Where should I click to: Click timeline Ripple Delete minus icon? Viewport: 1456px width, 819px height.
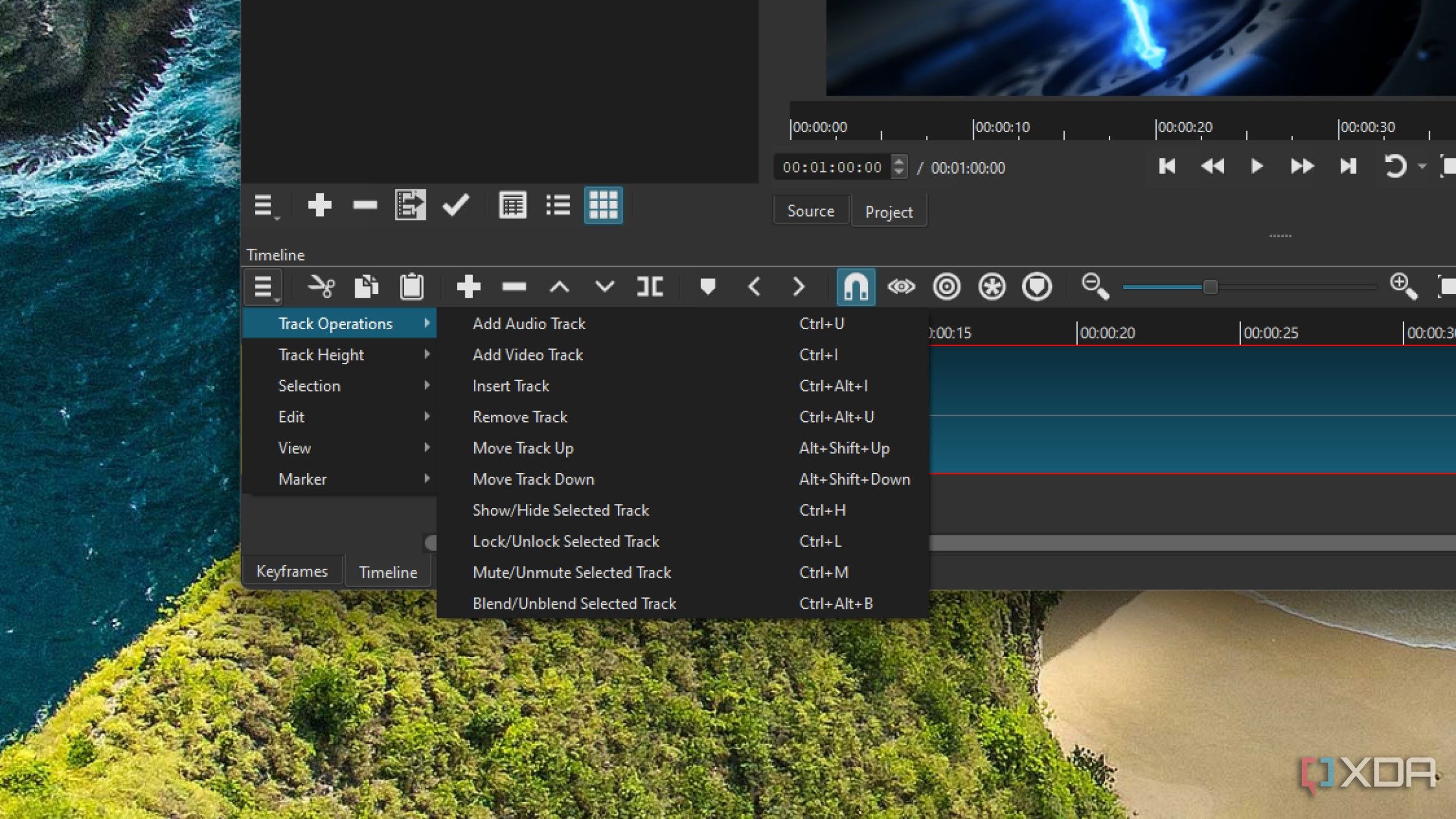pos(514,287)
